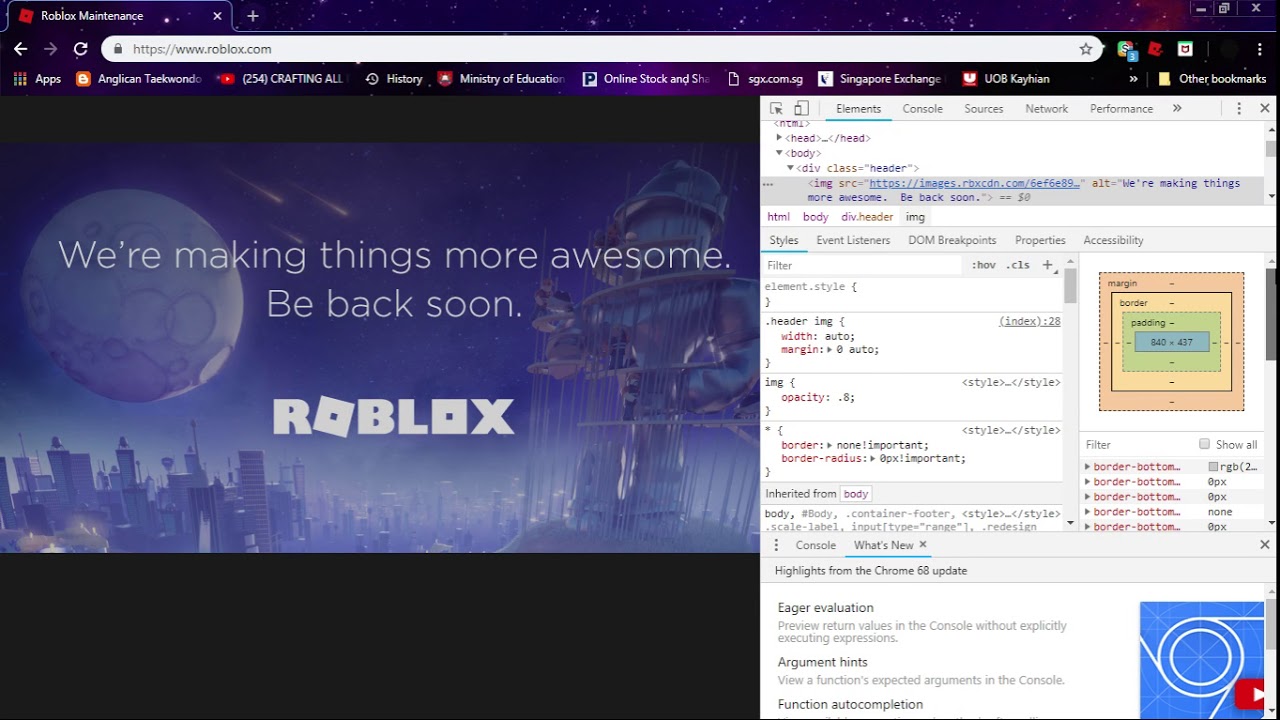
Task: Open a new browser tab
Action: click(x=253, y=16)
